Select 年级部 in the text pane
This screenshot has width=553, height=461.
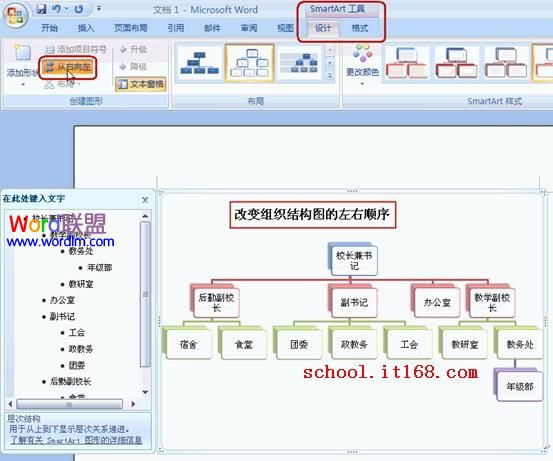tap(100, 267)
